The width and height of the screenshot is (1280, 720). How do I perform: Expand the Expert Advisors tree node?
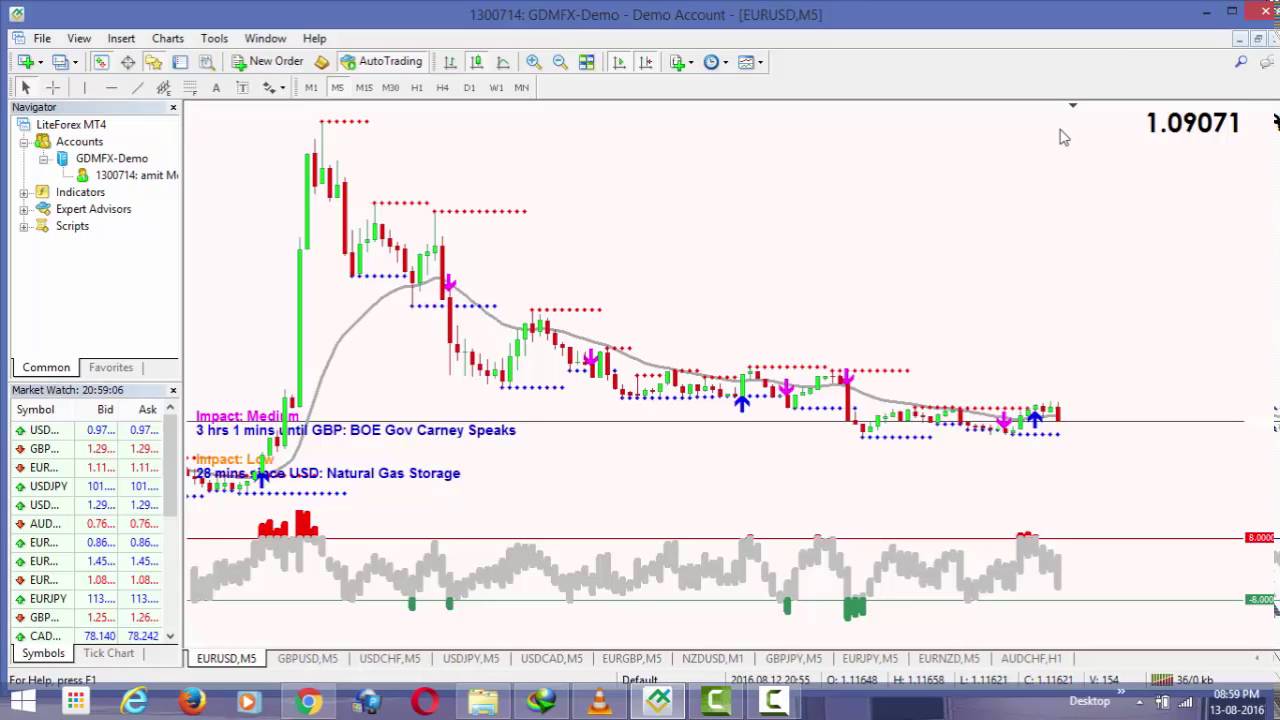[x=26, y=209]
